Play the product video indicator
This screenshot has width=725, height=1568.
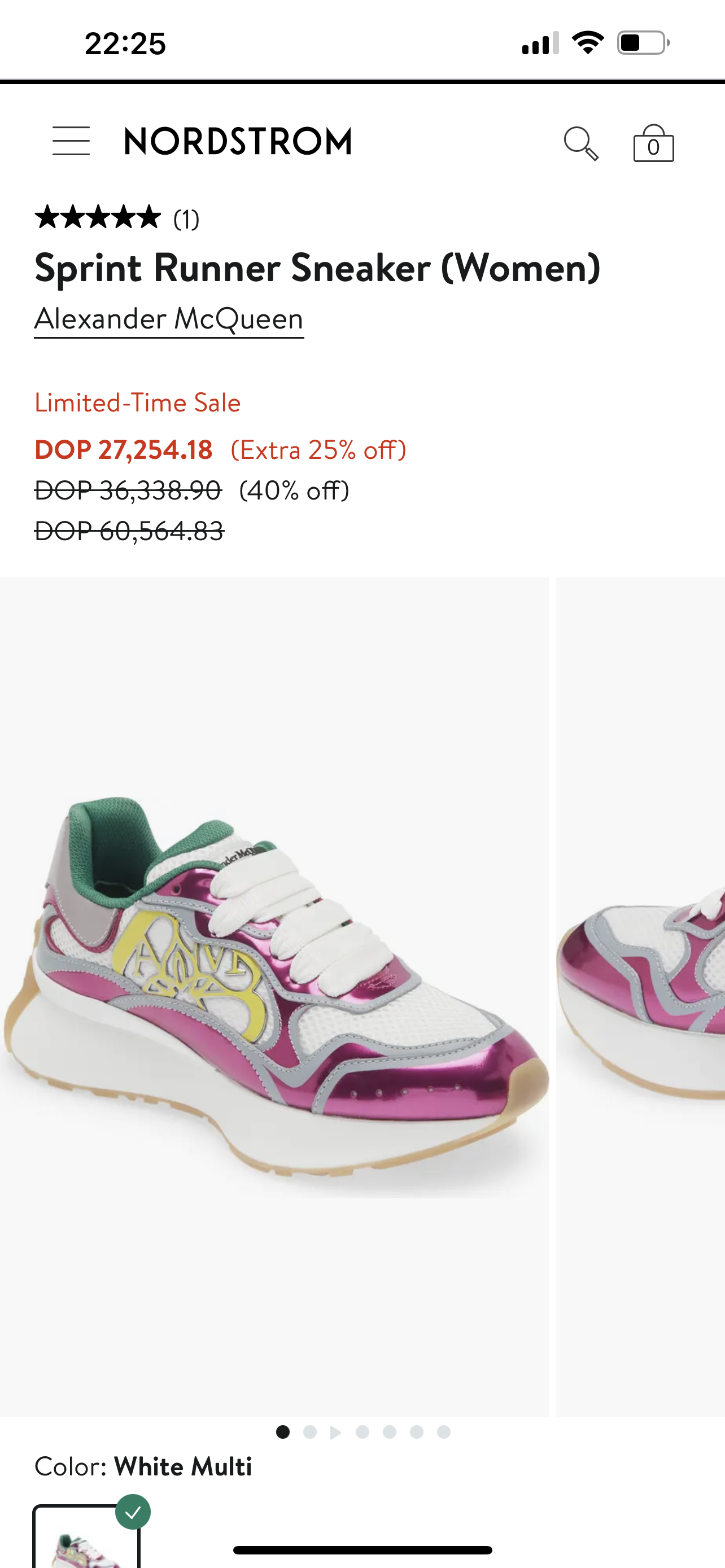click(x=335, y=1433)
